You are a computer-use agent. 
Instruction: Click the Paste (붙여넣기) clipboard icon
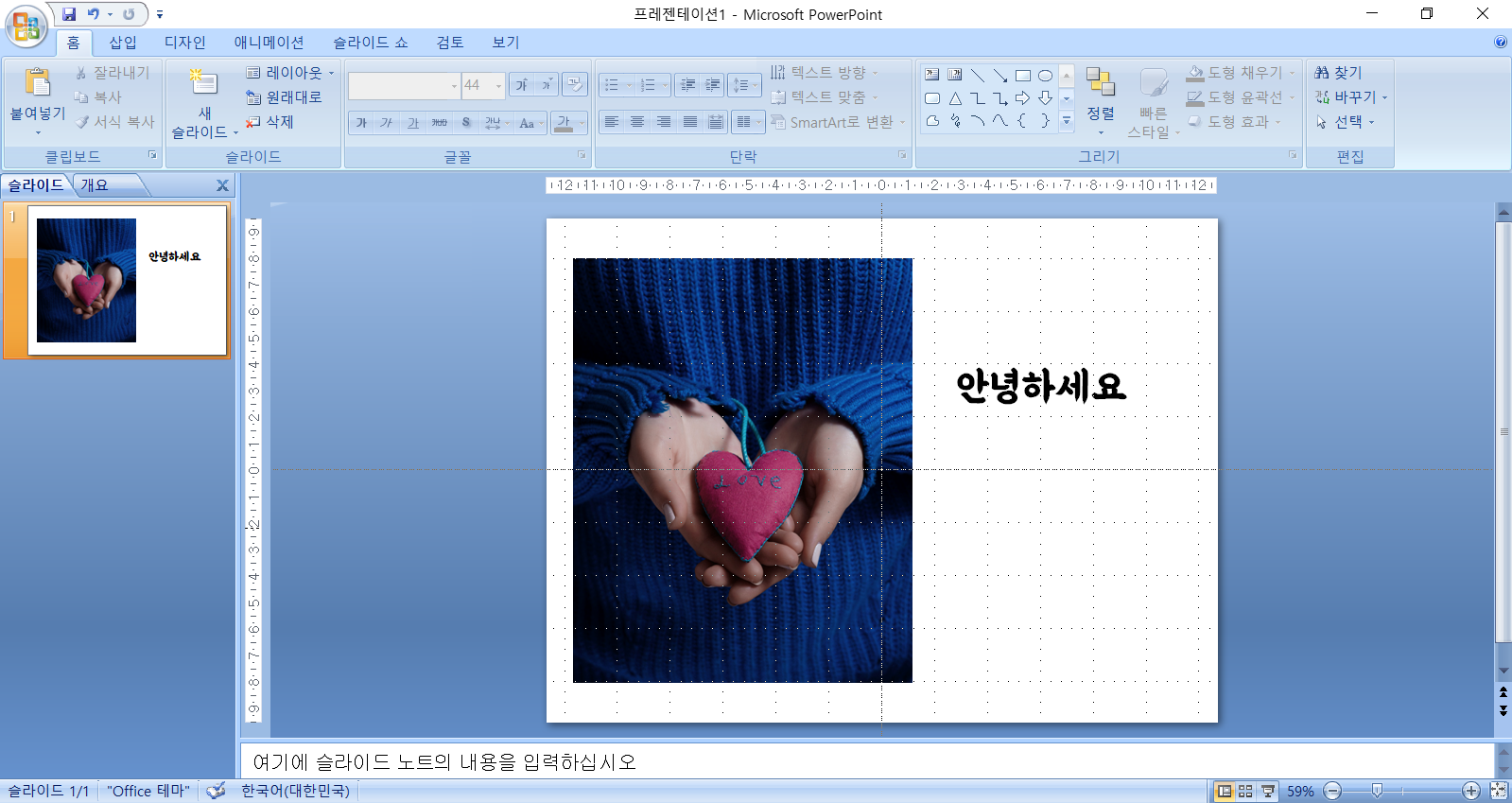point(38,83)
